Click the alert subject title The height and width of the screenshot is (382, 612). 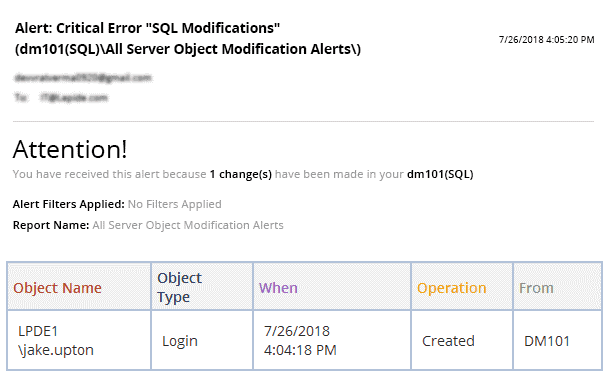coord(188,39)
